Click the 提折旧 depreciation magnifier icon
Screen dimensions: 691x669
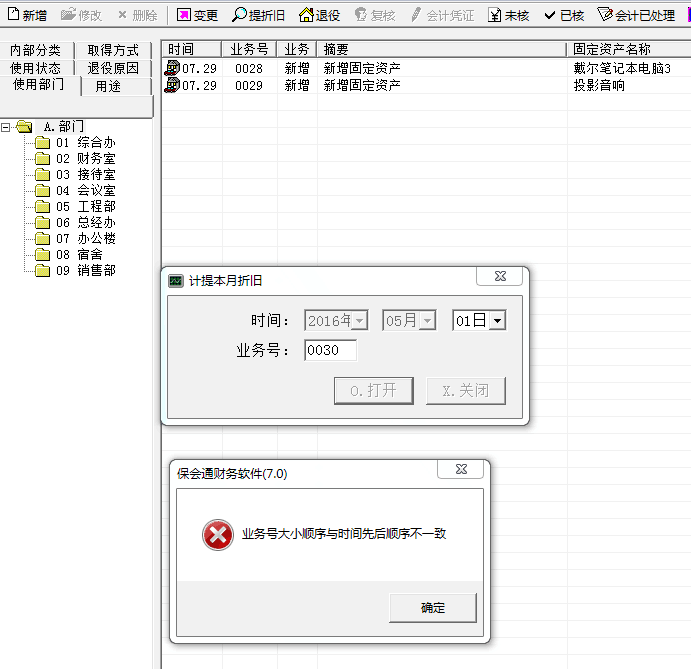coord(239,15)
